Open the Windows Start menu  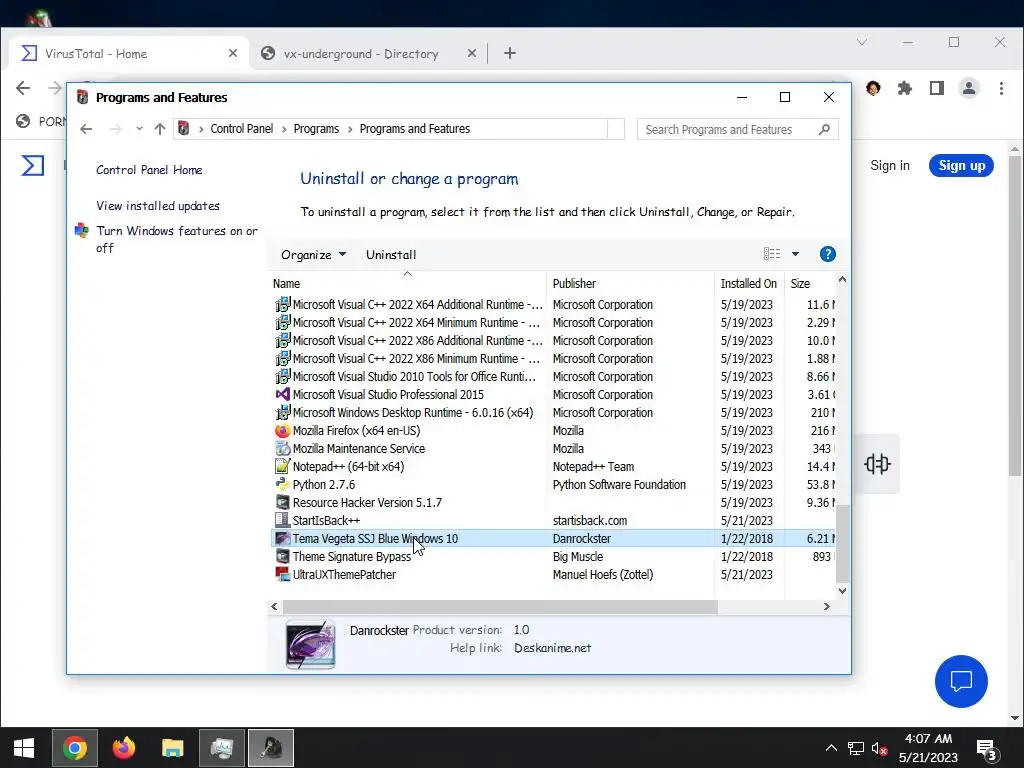click(24, 748)
